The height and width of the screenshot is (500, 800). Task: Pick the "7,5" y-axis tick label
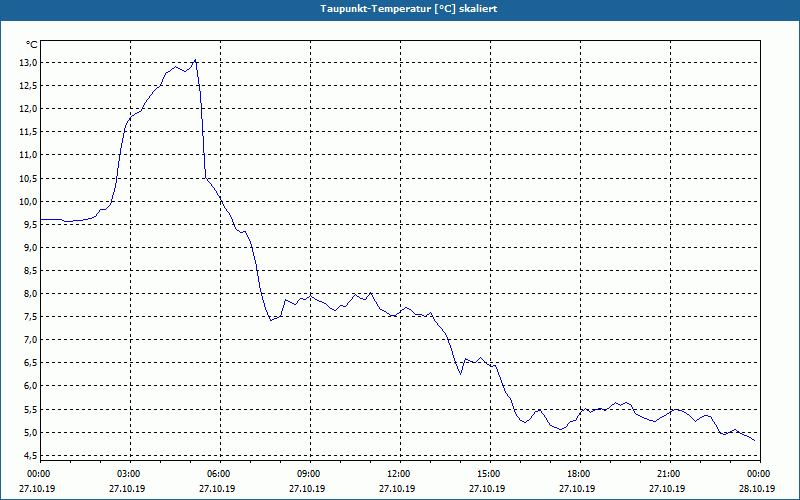[30, 317]
